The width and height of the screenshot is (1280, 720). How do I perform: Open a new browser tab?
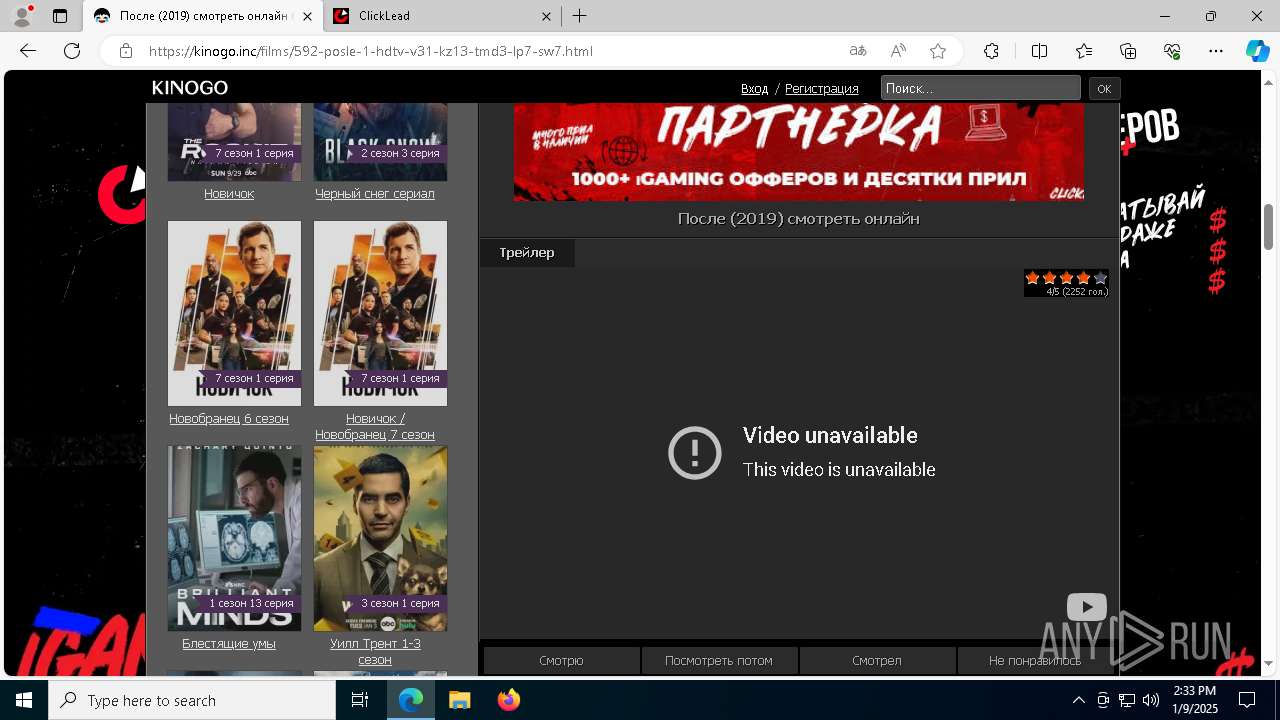click(x=580, y=16)
